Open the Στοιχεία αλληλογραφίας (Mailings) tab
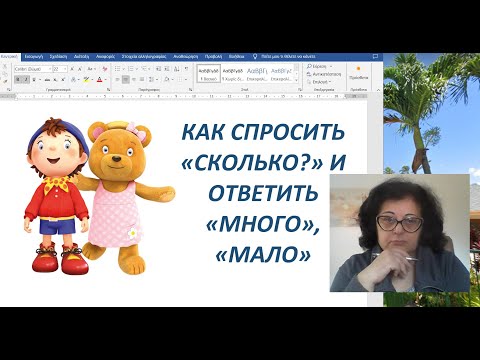 click(144, 57)
